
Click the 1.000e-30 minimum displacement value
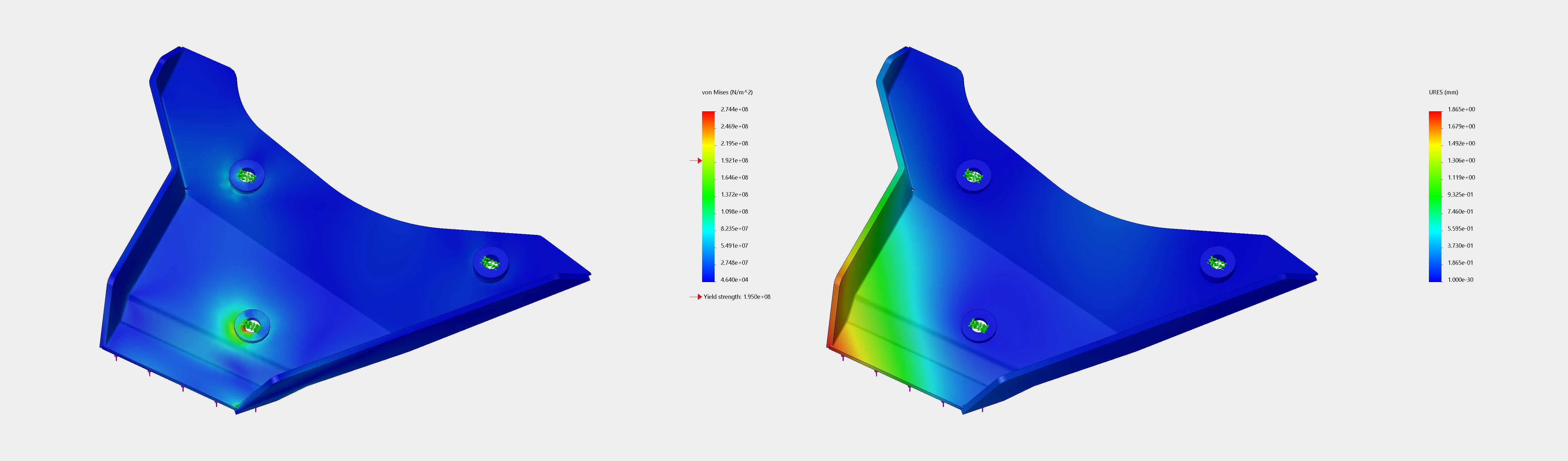tap(1461, 280)
